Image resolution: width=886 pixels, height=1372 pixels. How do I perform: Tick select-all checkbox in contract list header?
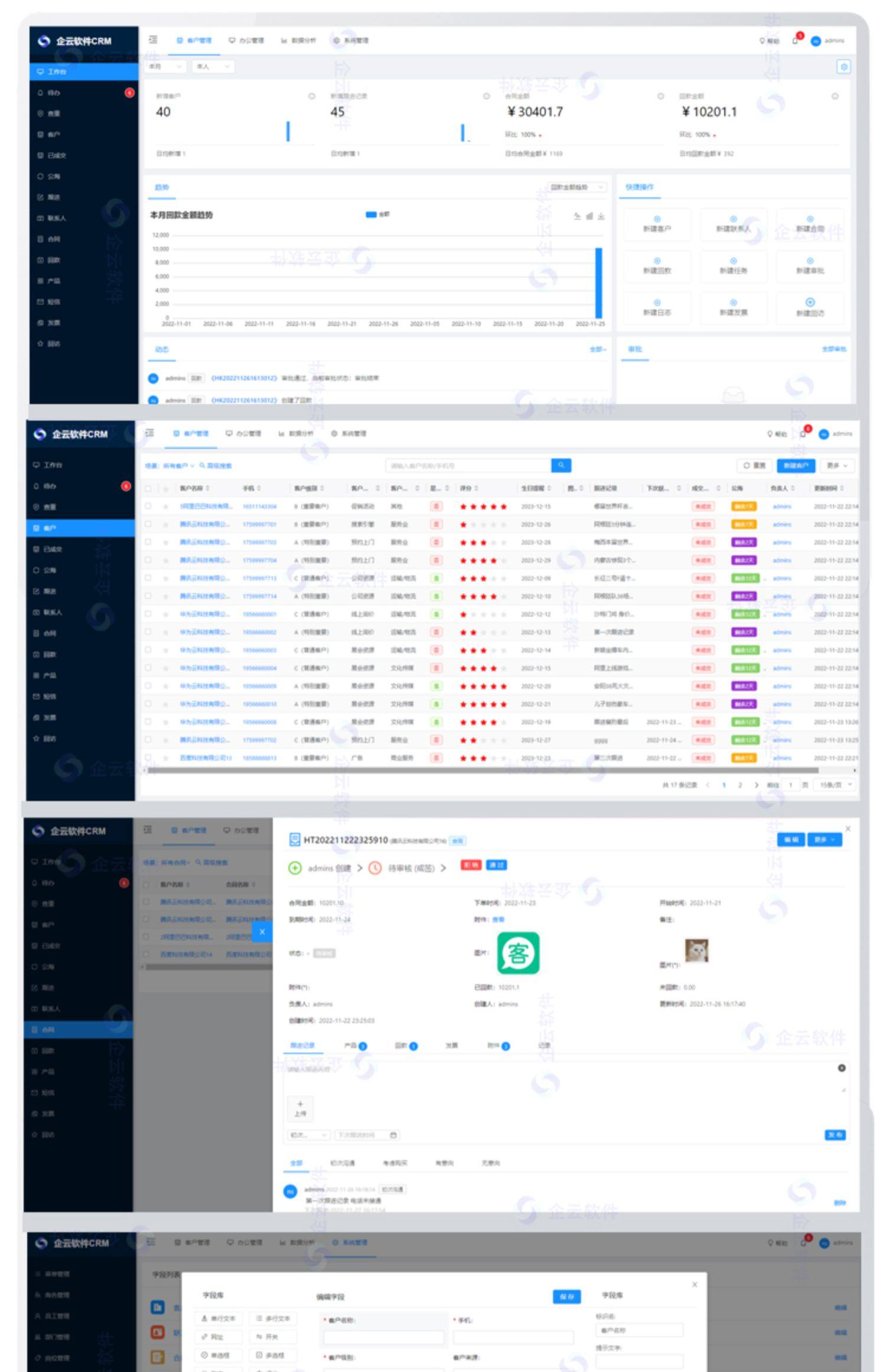point(146,885)
